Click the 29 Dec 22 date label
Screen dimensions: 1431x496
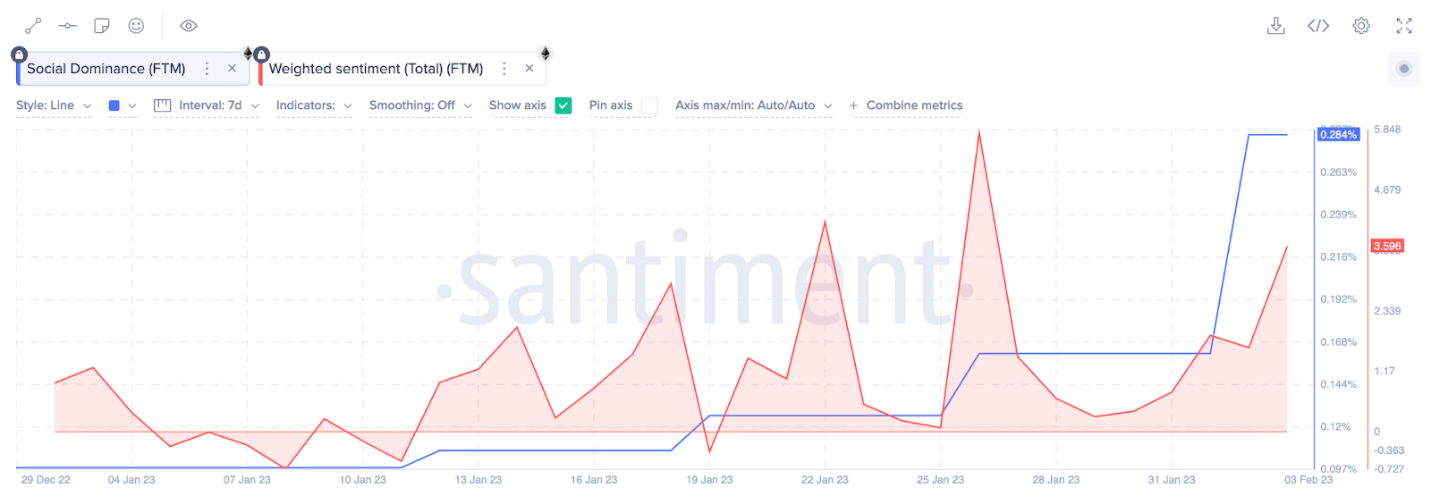[45, 480]
